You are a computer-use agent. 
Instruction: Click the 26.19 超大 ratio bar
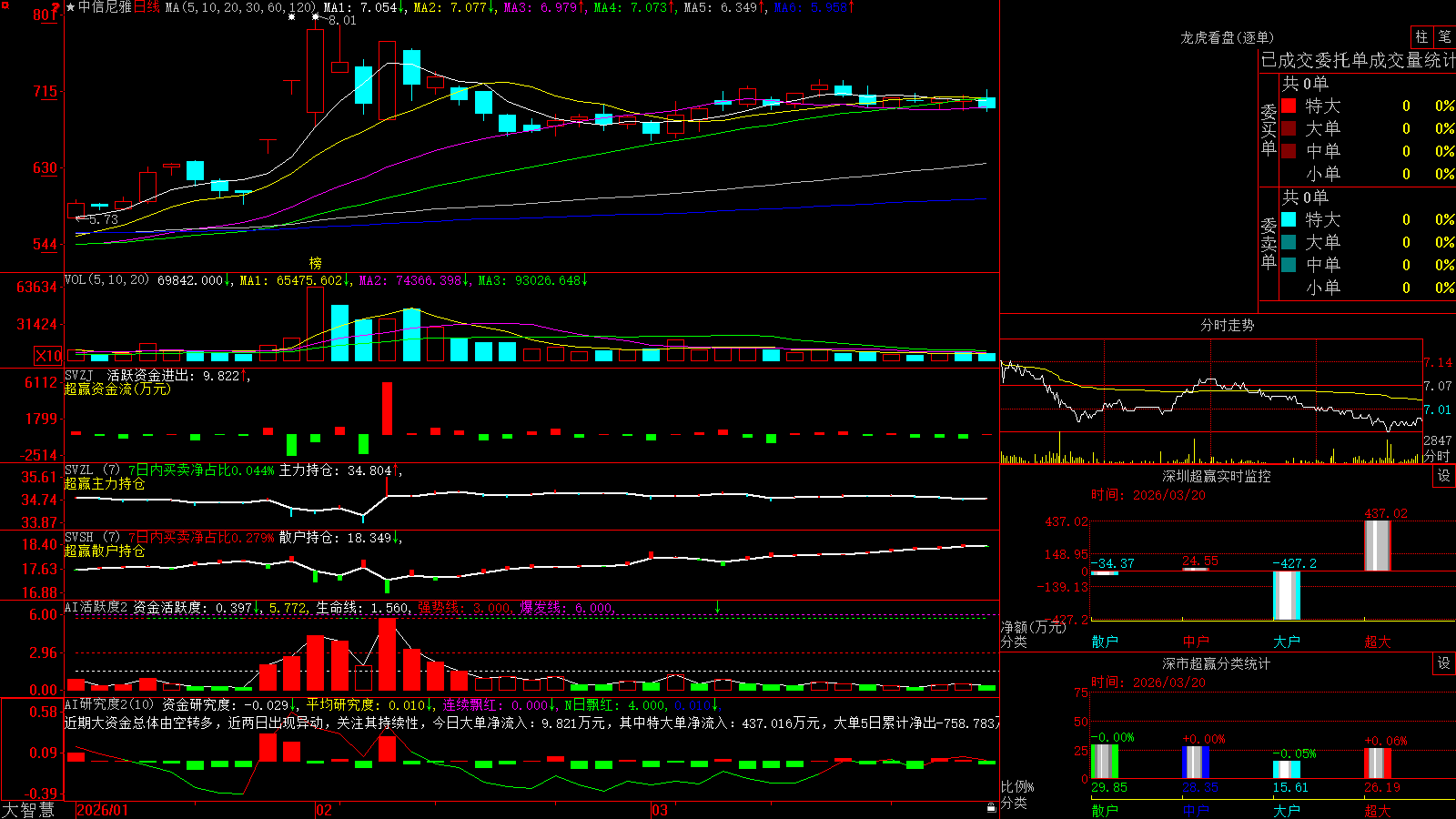tap(1378, 763)
